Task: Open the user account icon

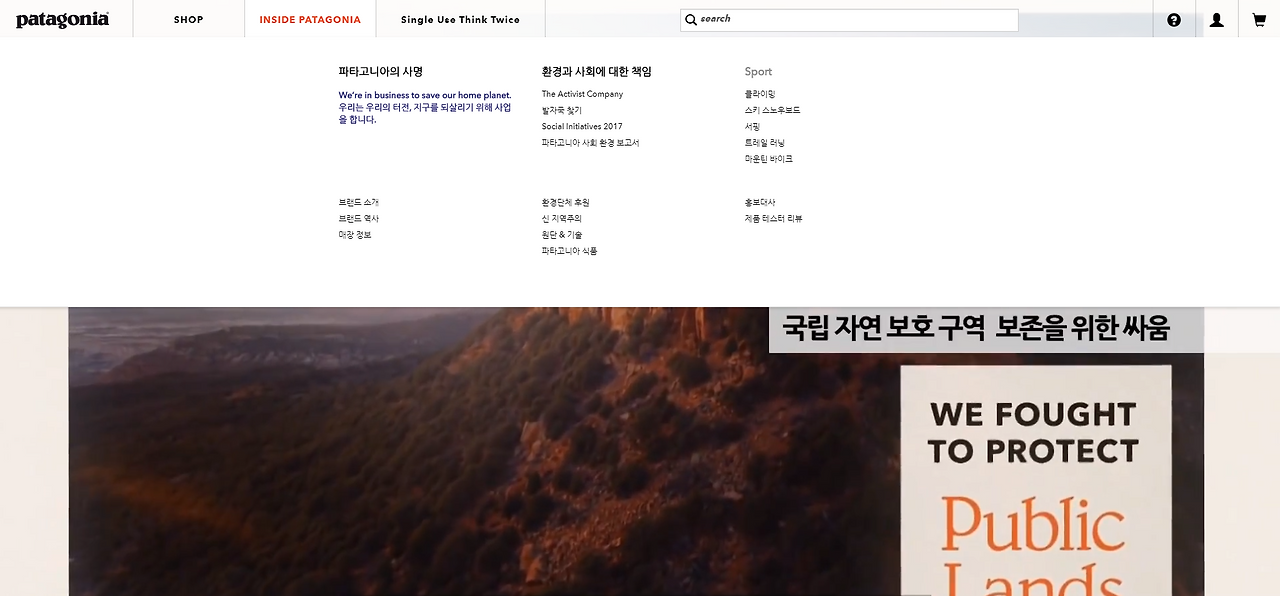Action: (1217, 20)
